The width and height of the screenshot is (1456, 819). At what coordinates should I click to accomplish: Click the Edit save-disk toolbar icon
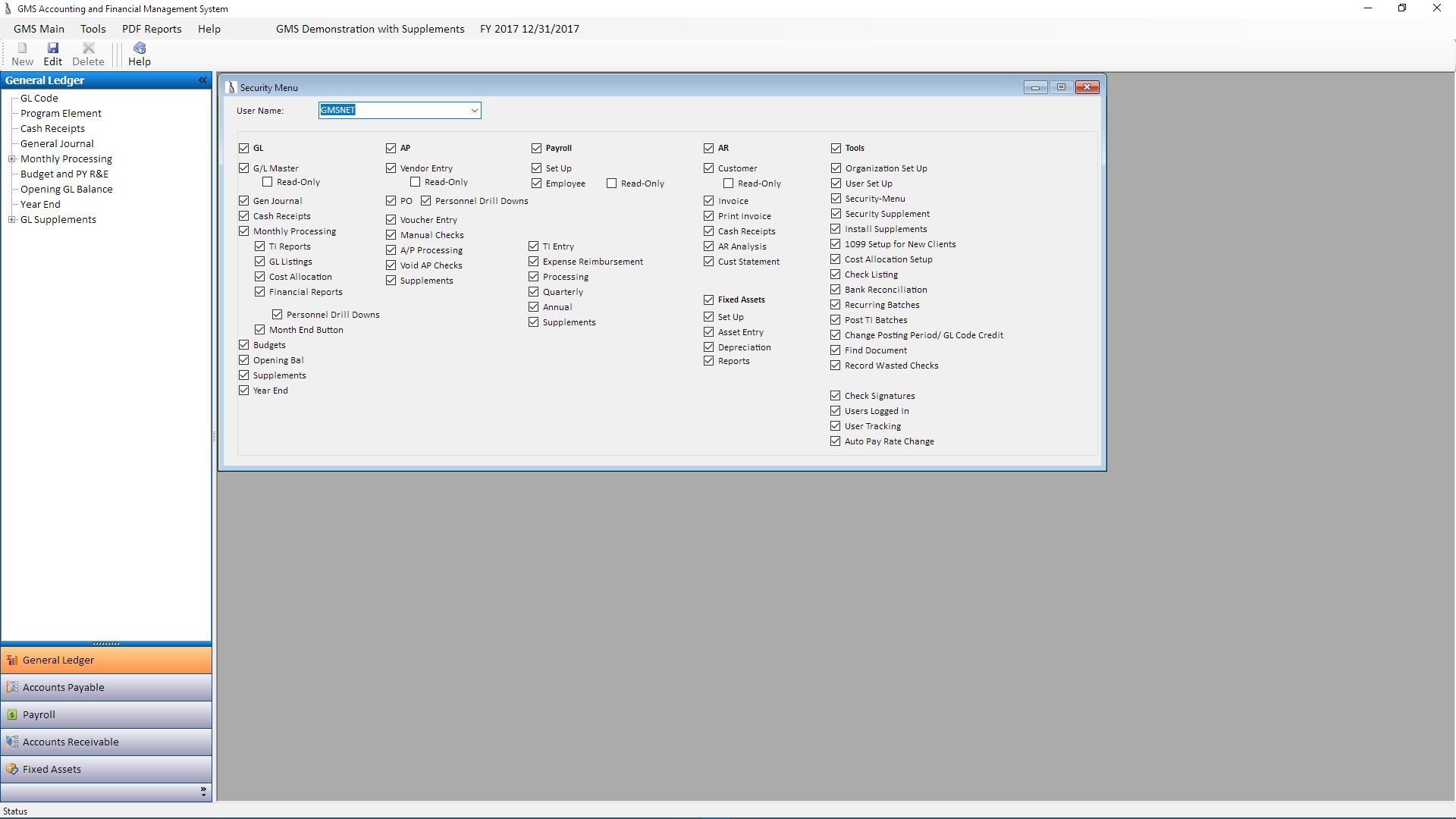(x=52, y=49)
